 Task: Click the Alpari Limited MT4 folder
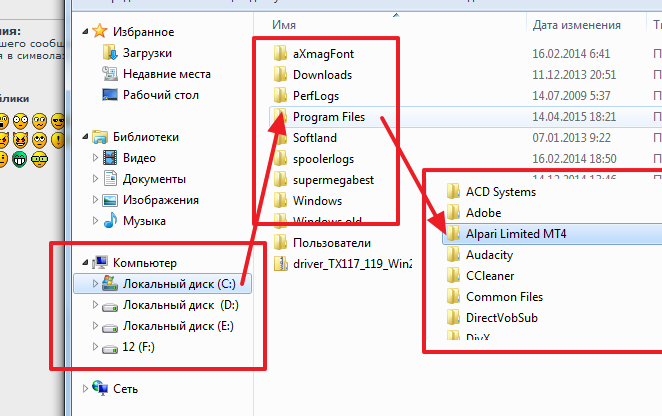point(515,234)
